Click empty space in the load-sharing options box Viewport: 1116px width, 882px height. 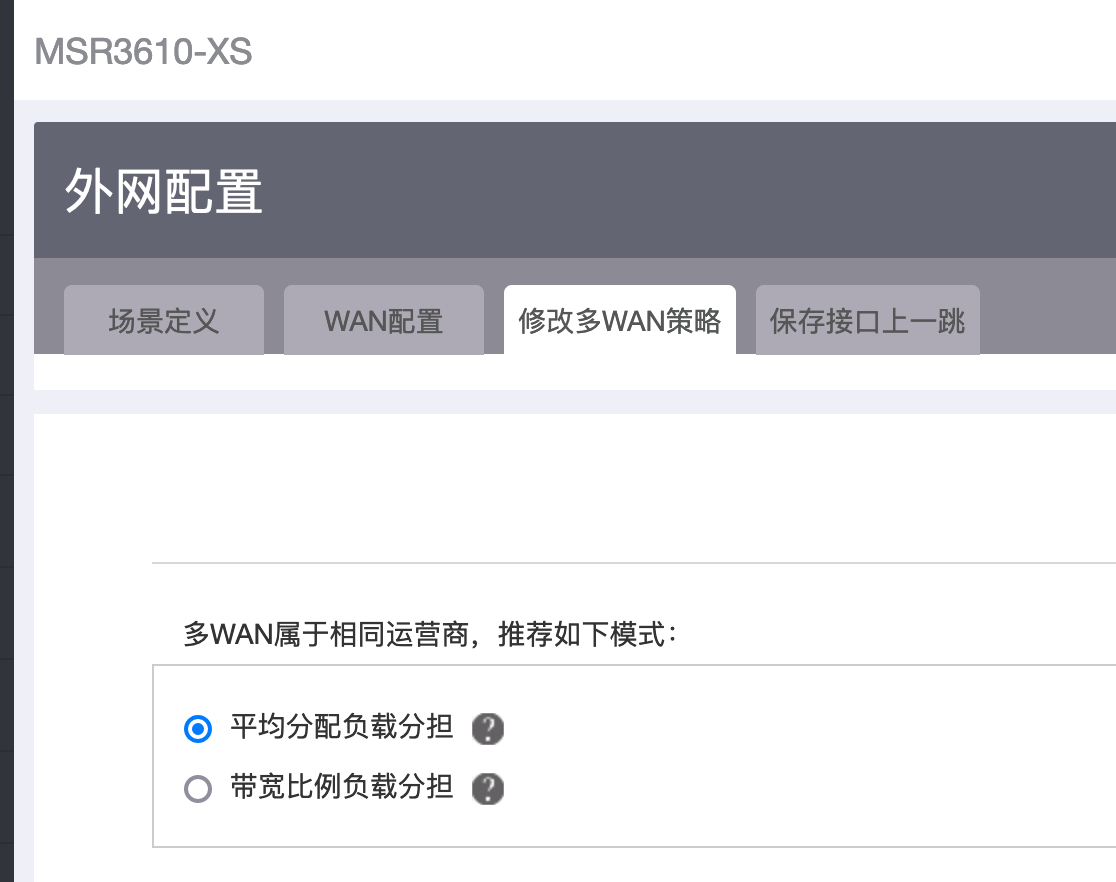(800, 760)
